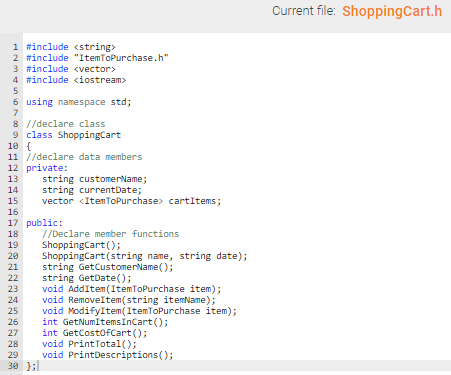Click line 'using namespace std;'
The image size is (451, 375).
click(x=79, y=102)
